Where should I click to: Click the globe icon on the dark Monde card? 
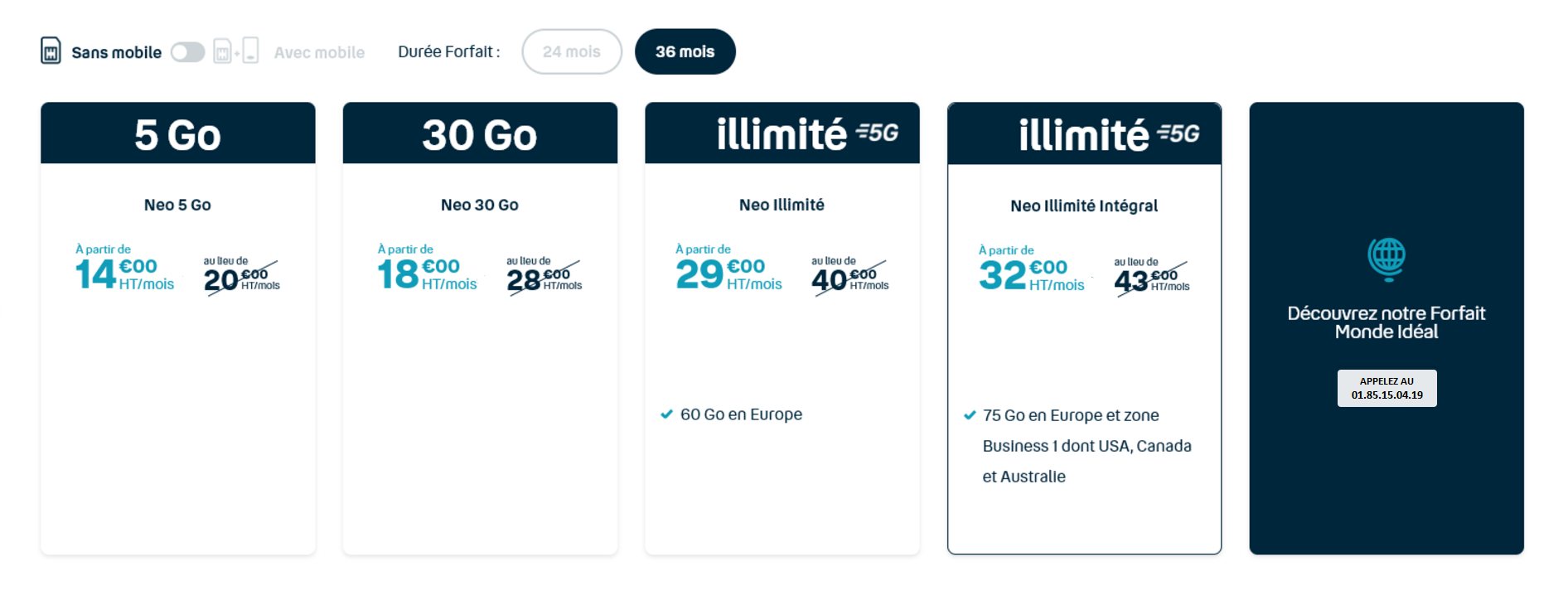click(x=1386, y=259)
